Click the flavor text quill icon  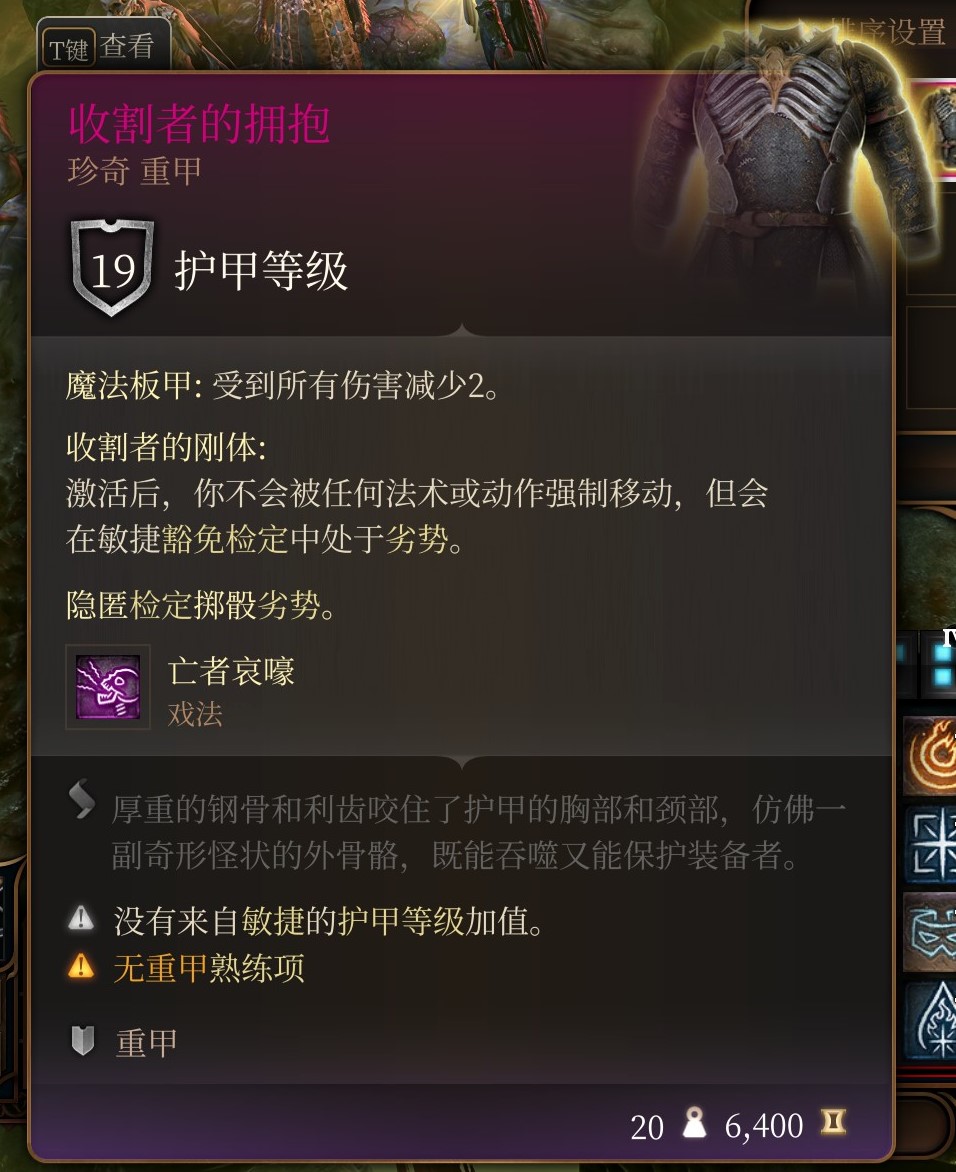pos(82,799)
